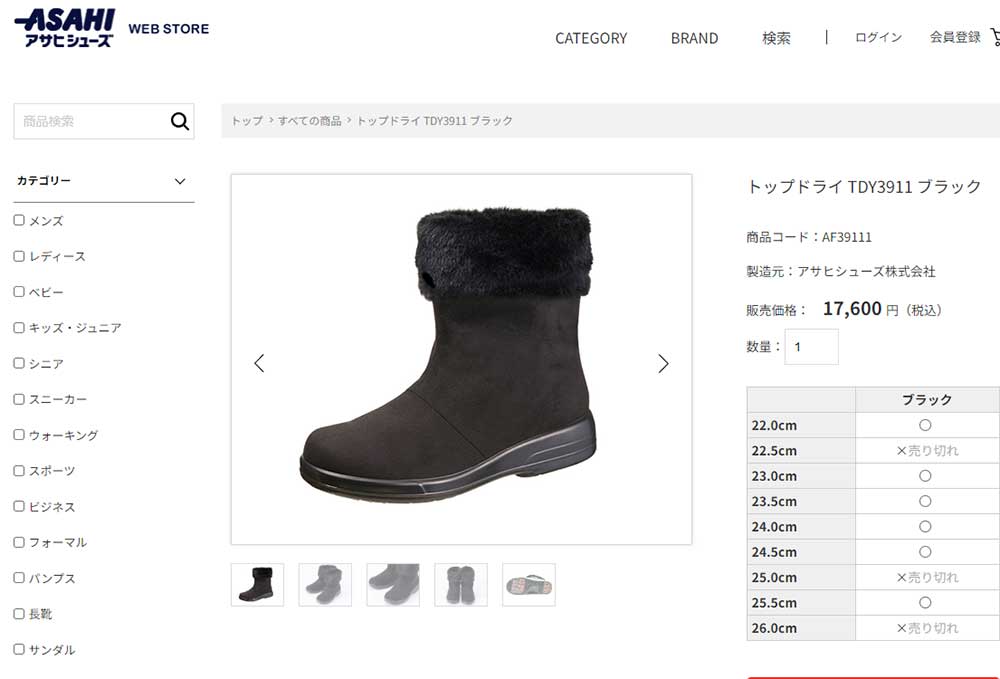This screenshot has width=1000, height=679.
Task: Check the レディース category checkbox
Action: tap(19, 256)
